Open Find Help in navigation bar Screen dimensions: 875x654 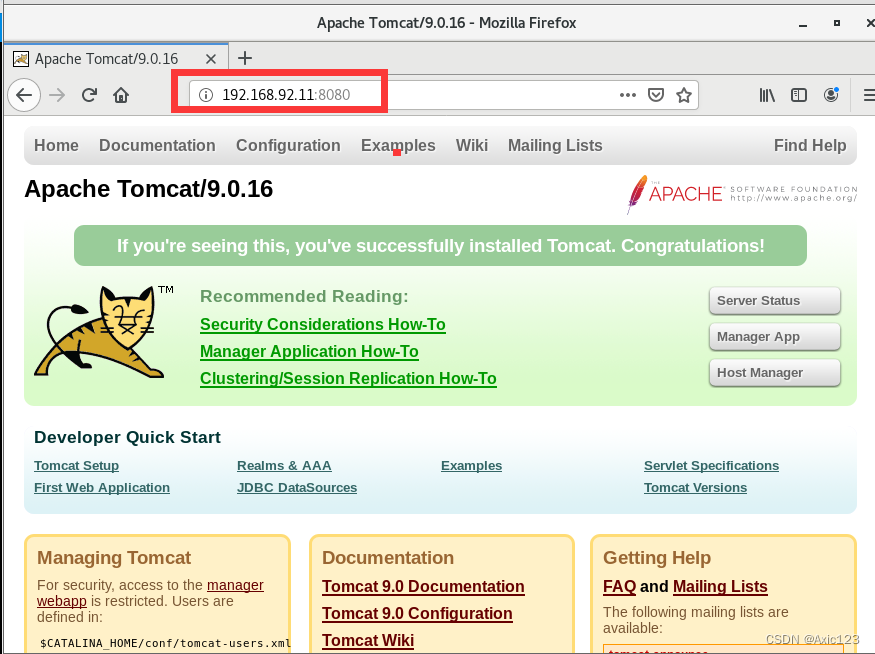click(x=810, y=145)
